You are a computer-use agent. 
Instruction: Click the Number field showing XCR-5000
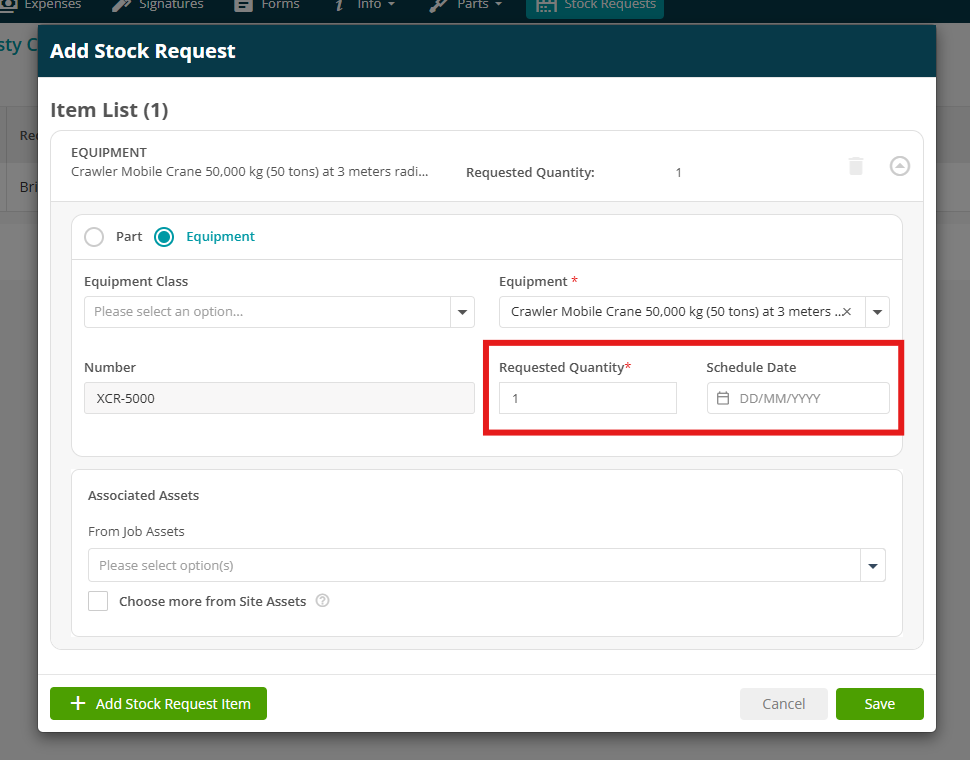click(279, 398)
